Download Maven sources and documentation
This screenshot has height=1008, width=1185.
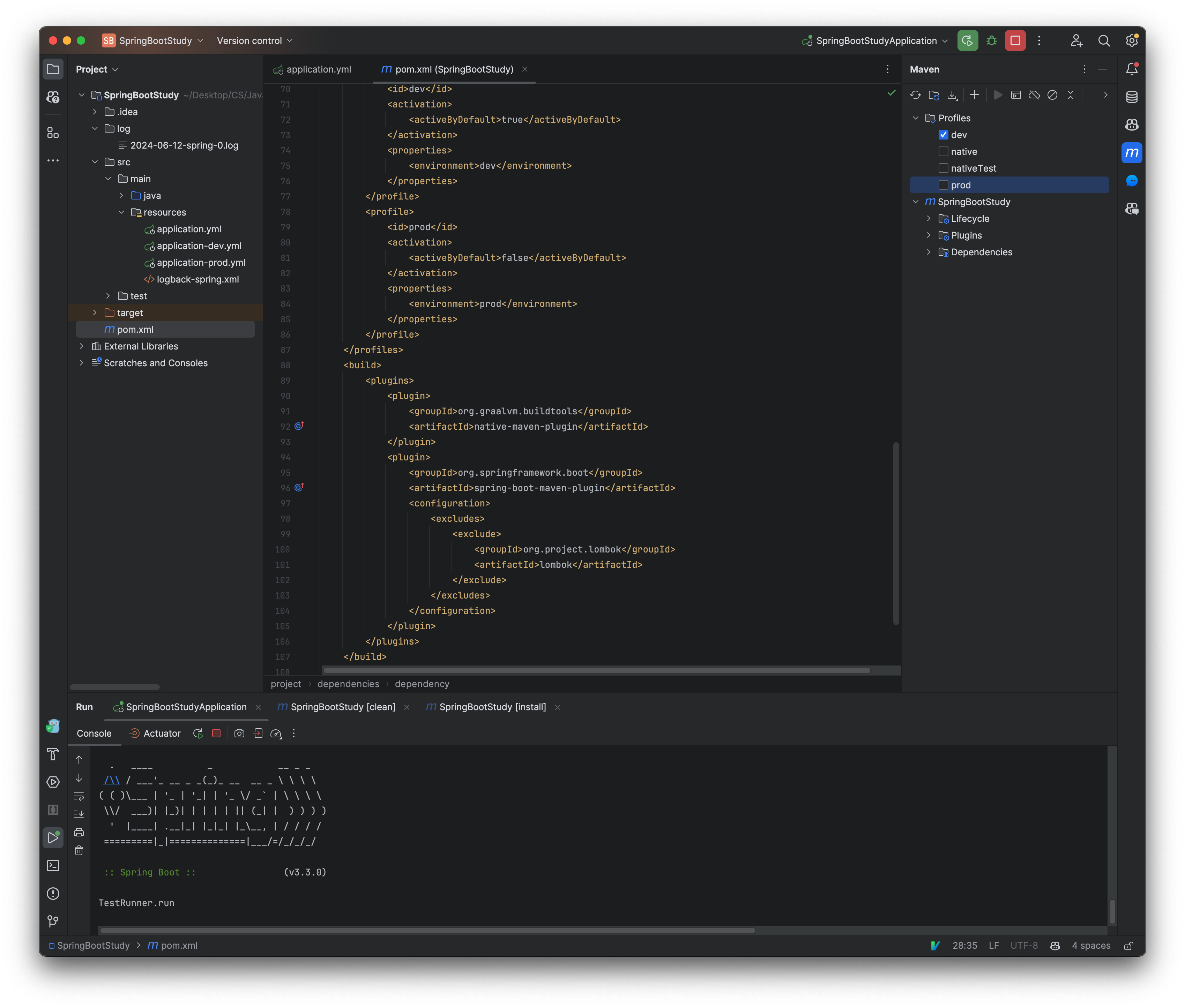point(953,95)
